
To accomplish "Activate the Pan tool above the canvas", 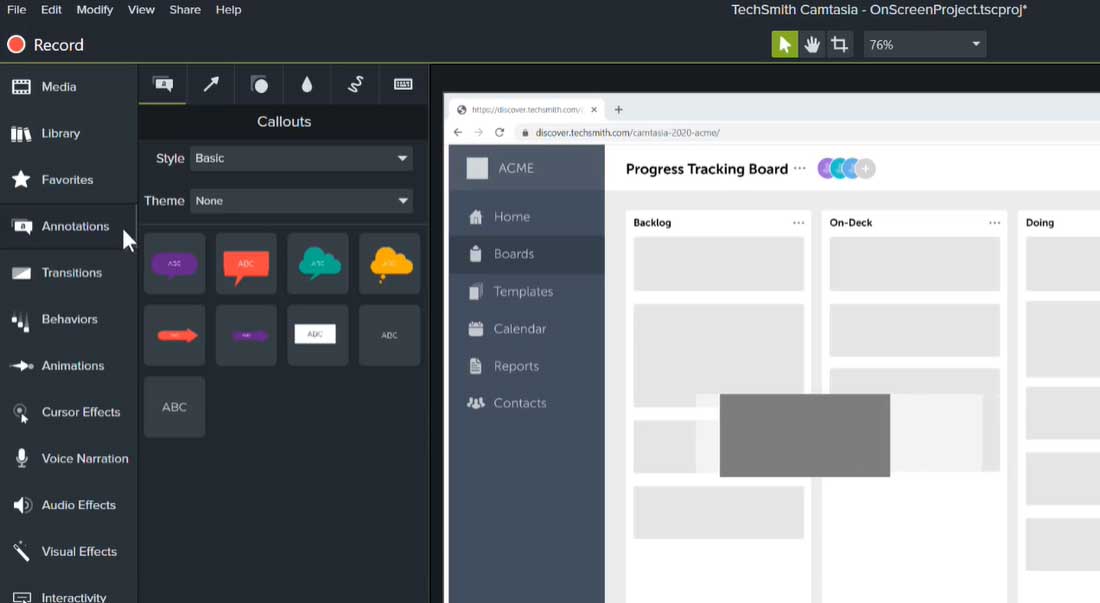I will coord(812,44).
